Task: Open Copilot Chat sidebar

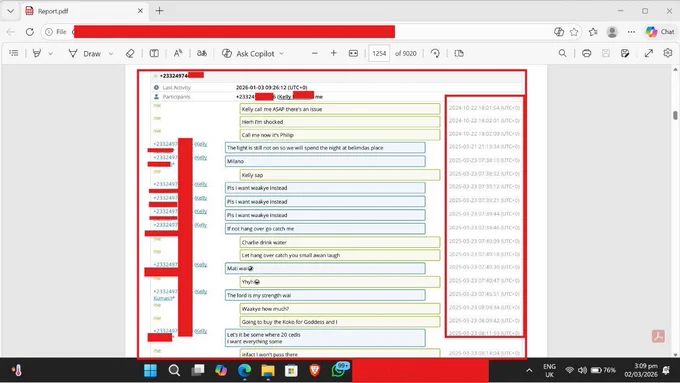Action: pos(660,32)
